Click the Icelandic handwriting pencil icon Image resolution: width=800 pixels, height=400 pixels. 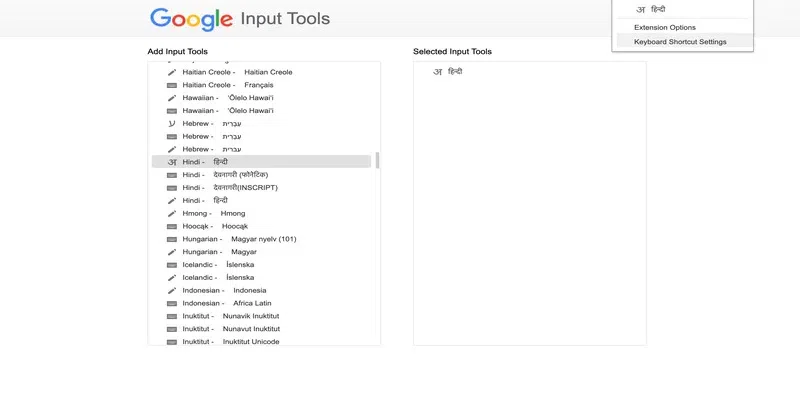click(x=172, y=278)
